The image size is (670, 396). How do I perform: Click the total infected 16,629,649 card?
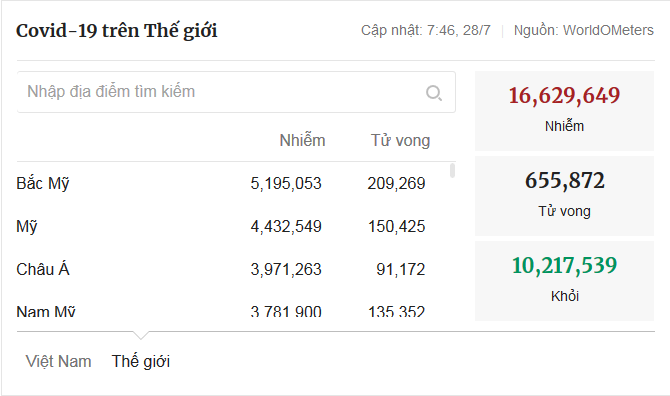(564, 111)
